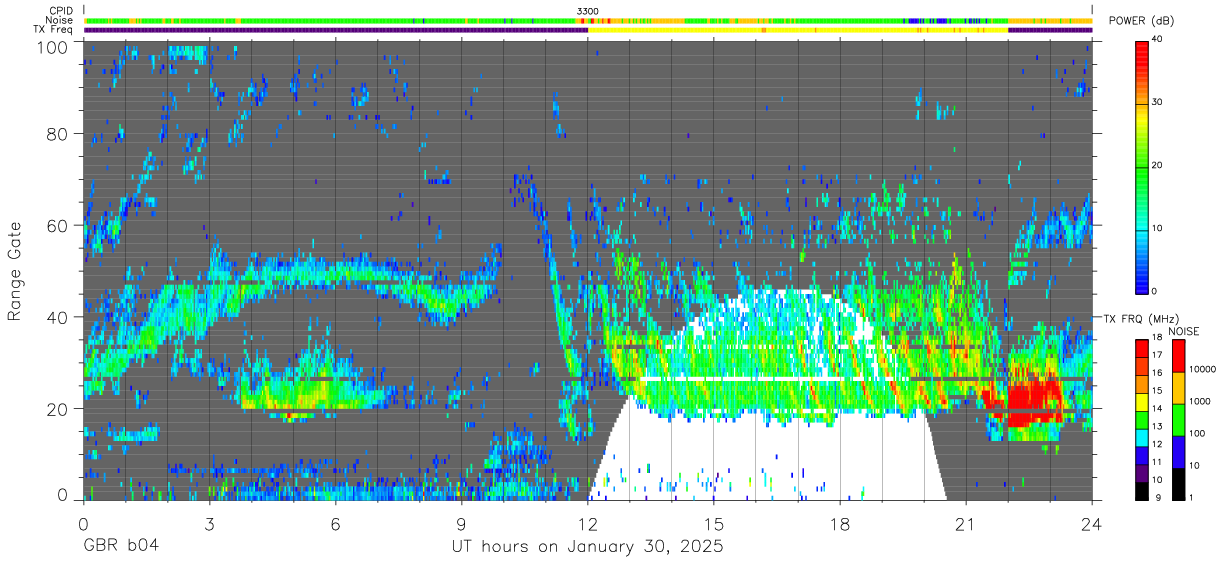Click the purple TX Freq strip segment
The image size is (1228, 567).
[x=336, y=30]
